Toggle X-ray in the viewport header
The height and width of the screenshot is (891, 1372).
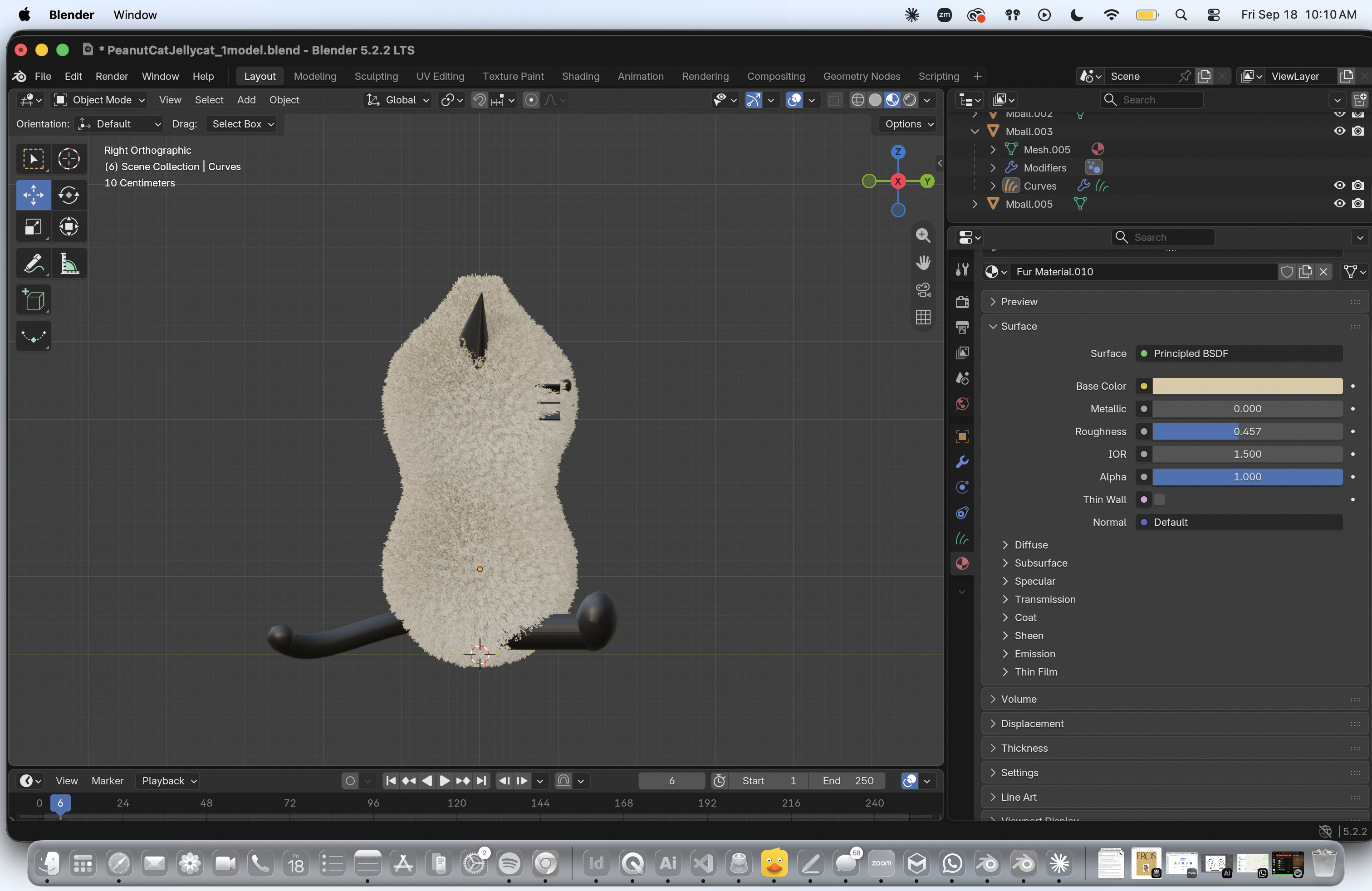pos(834,100)
